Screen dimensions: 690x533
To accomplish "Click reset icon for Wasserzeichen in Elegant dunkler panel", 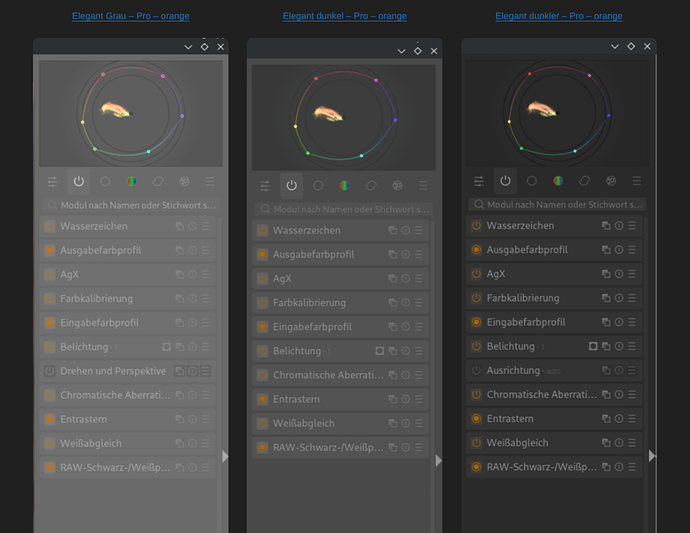I will 619,226.
